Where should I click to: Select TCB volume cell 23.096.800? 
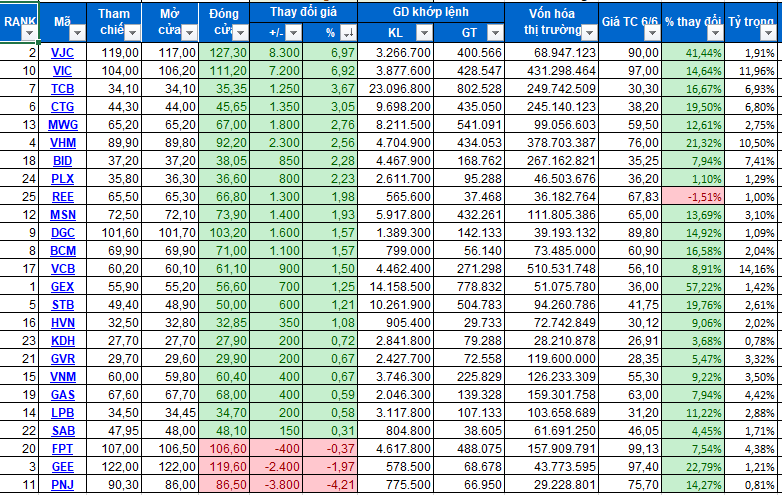(x=395, y=89)
